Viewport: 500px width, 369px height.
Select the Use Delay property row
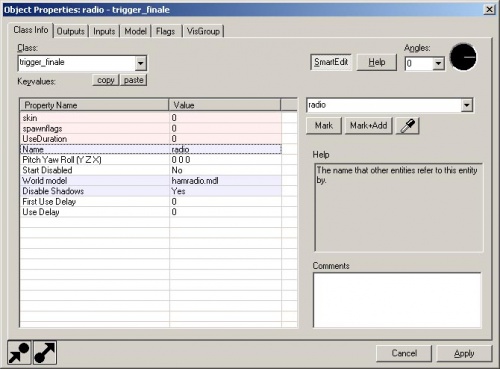pyautogui.click(x=151, y=212)
